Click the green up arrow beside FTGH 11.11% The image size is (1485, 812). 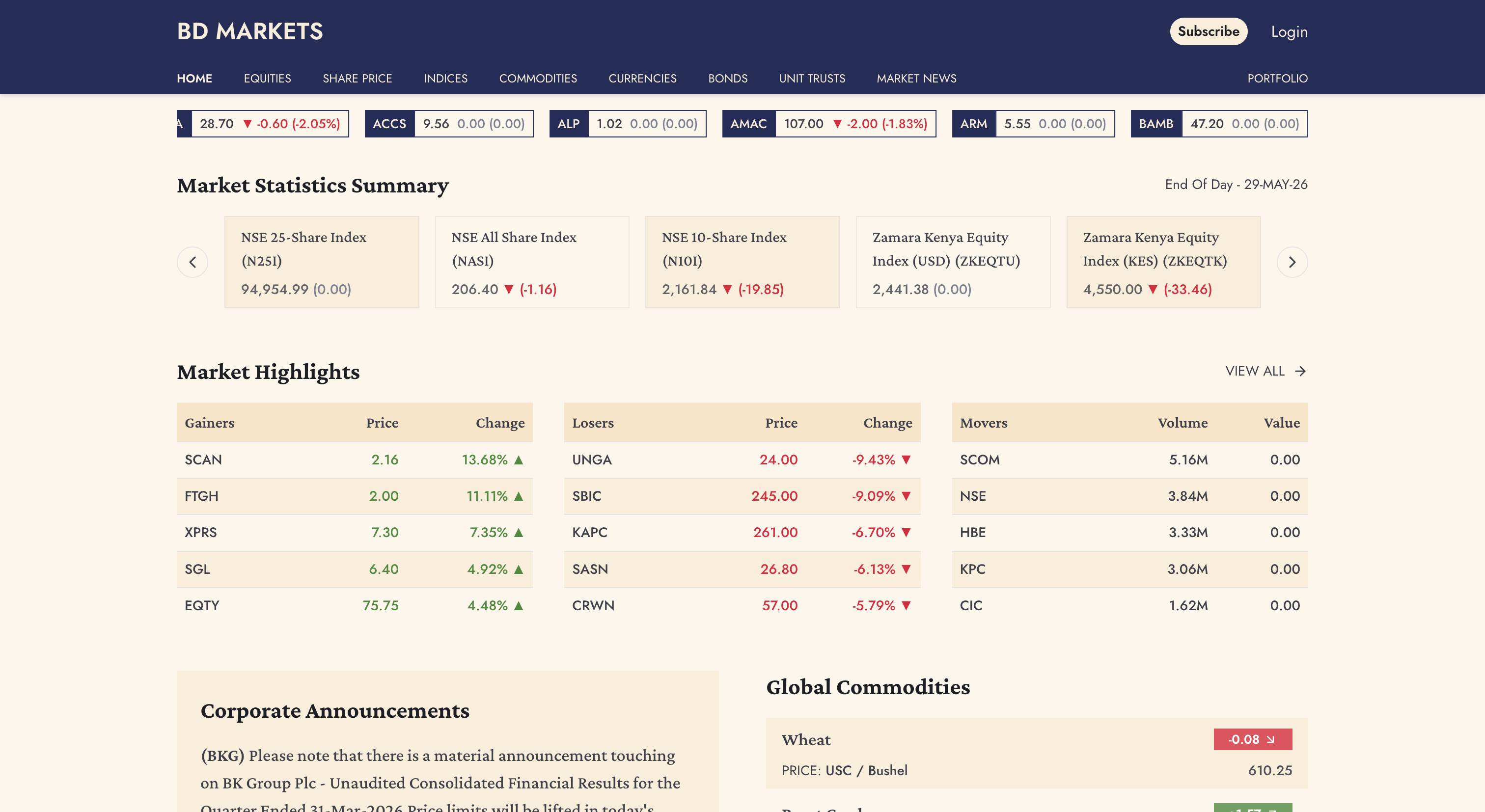coord(518,496)
